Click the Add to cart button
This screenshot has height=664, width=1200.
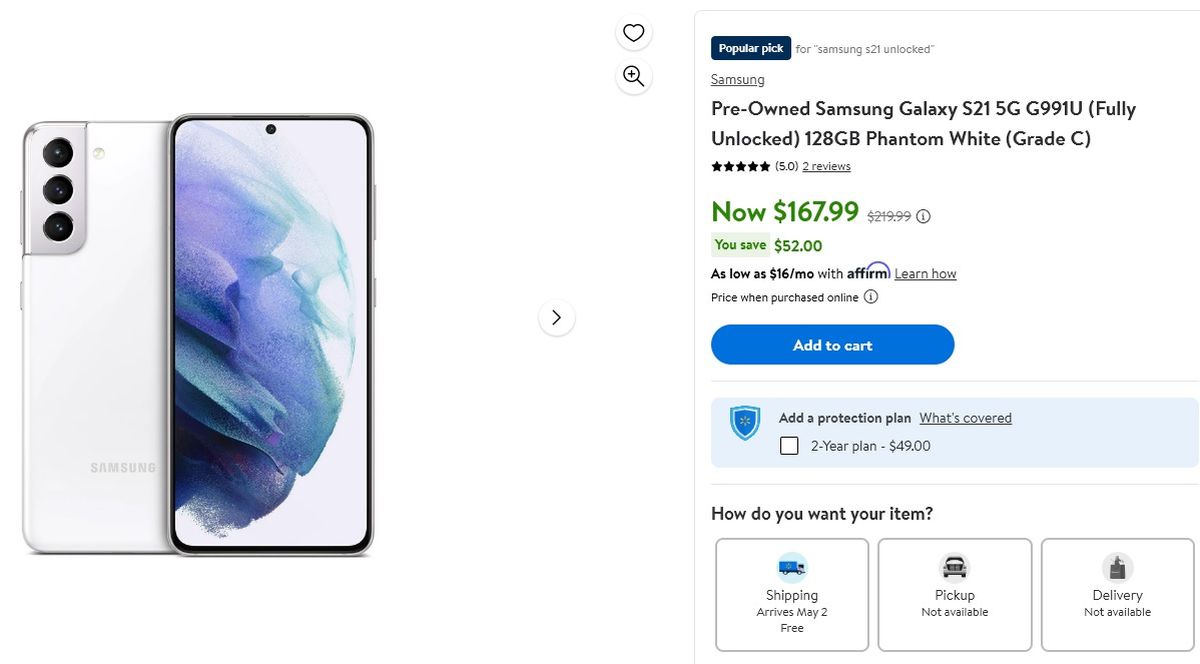tap(832, 344)
